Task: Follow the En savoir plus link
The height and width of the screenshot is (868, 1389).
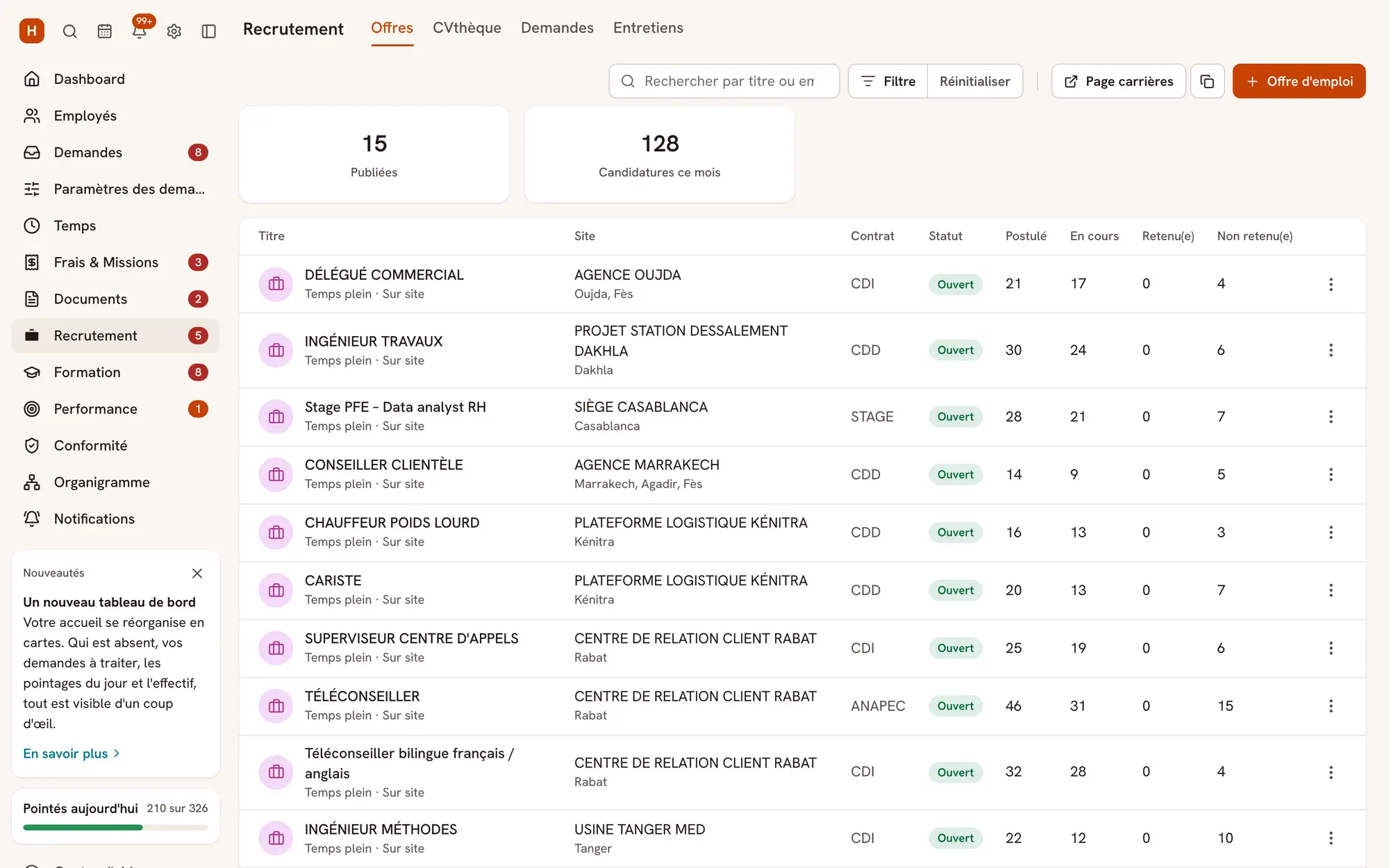Action: [72, 753]
